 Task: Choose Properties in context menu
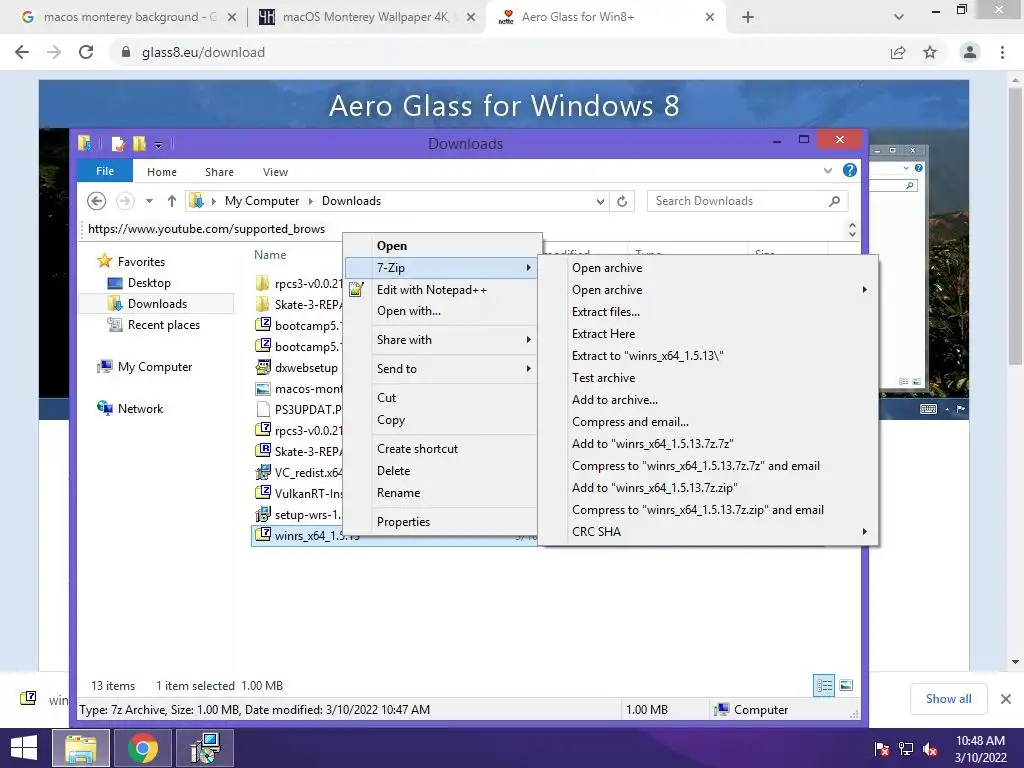403,522
